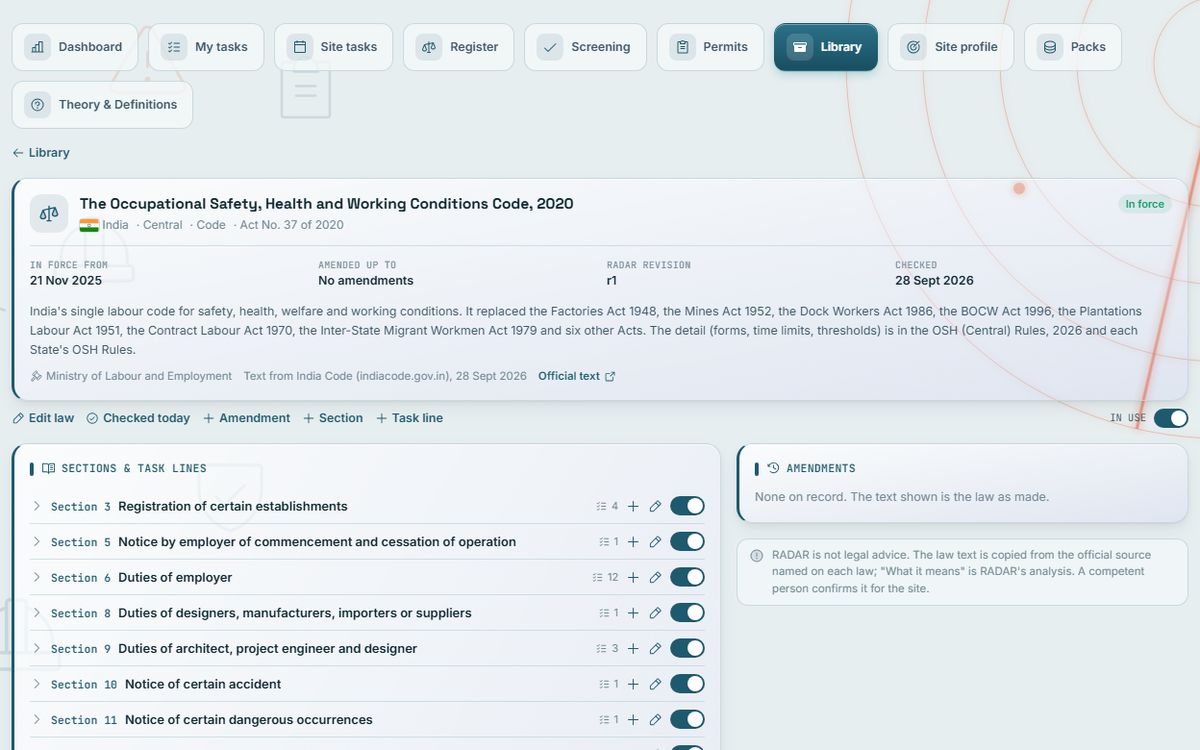Edit Section 9 with the pencil icon
1200x750 pixels.
[x=655, y=648]
